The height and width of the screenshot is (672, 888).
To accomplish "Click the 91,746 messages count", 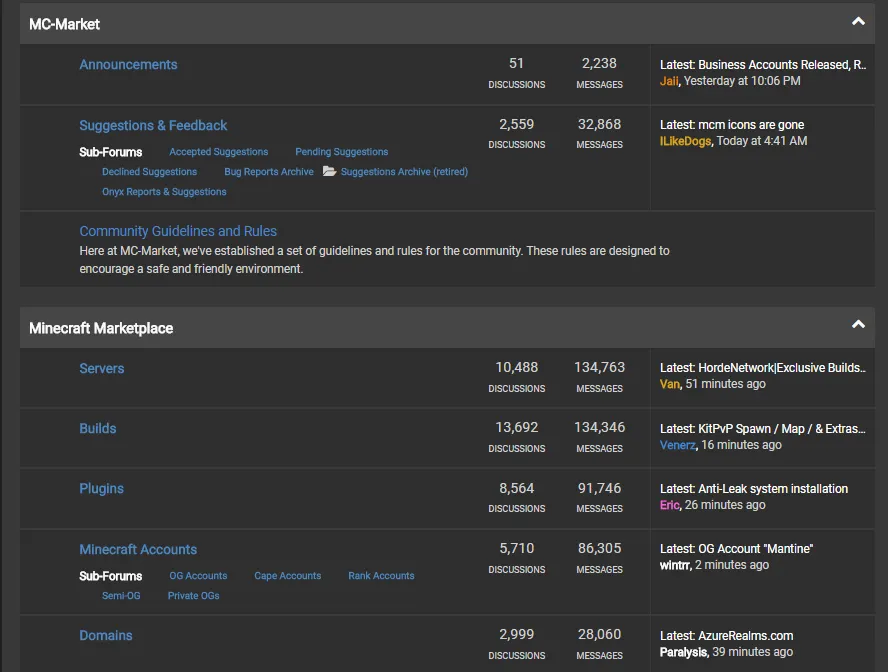I will [x=599, y=488].
